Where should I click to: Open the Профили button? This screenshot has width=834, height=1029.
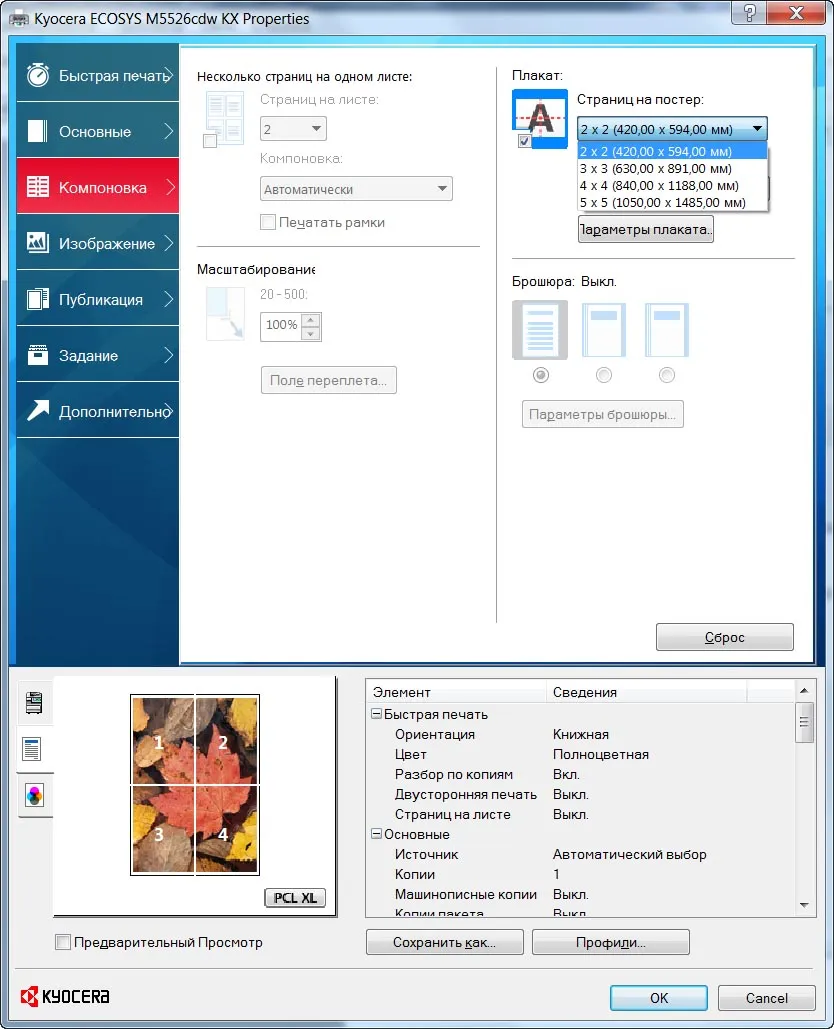(x=611, y=942)
